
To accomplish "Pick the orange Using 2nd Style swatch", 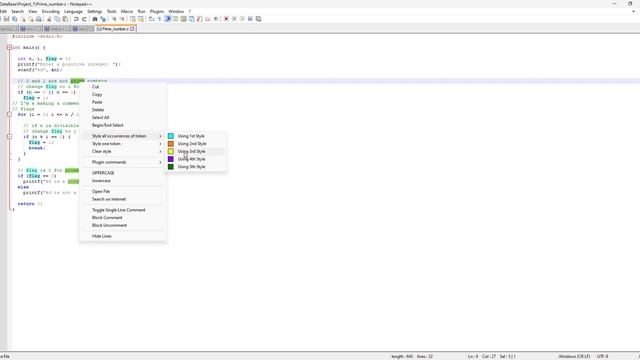I will (x=171, y=144).
